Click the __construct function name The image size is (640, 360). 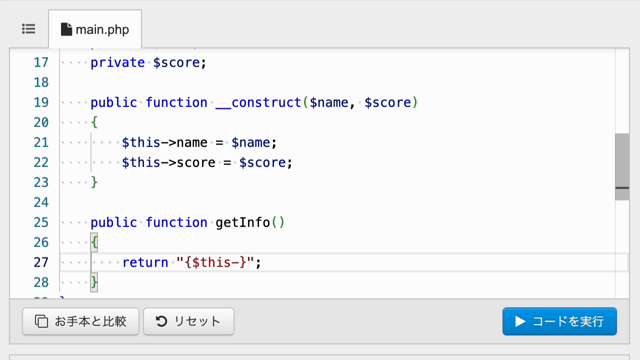[258, 102]
